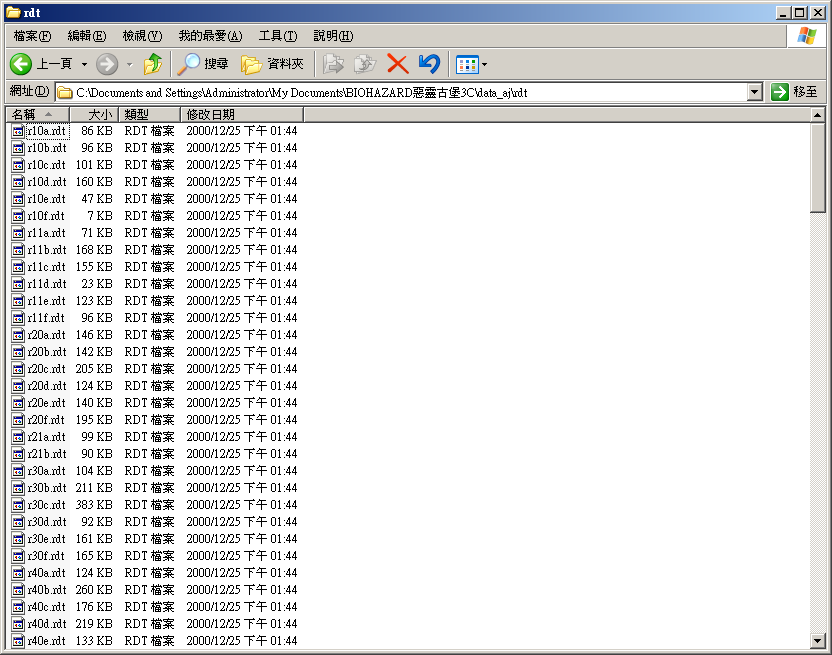832x655 pixels.
Task: Select the icon of r20f.rdt
Action: 18,420
